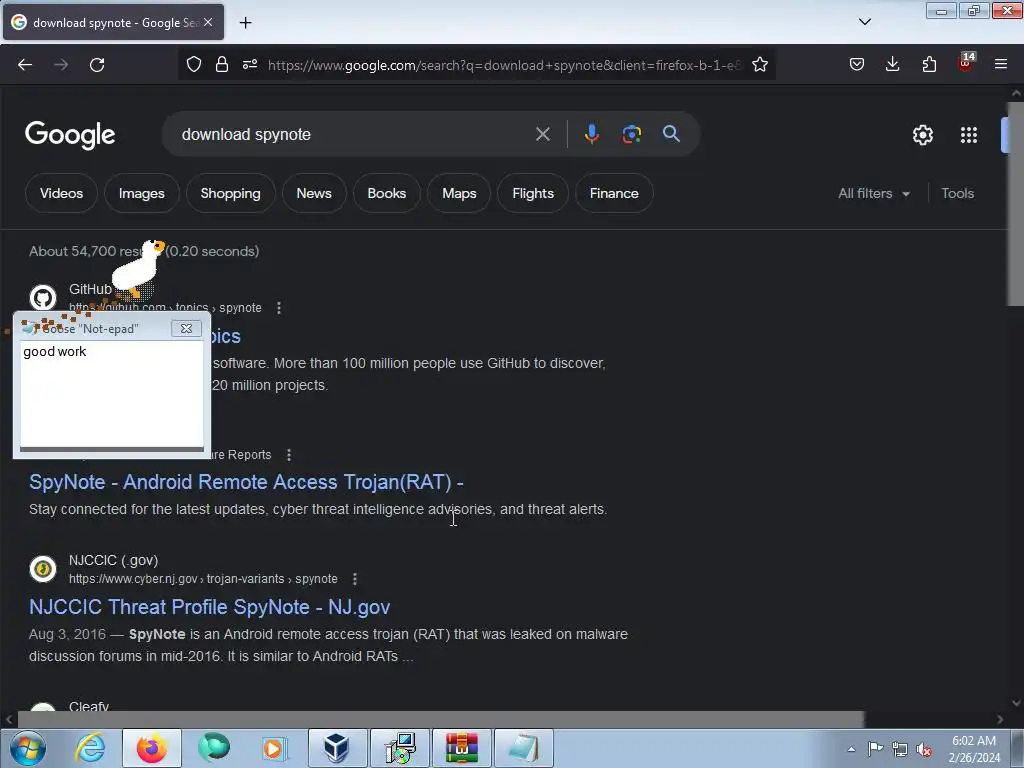1024x768 pixels.
Task: Open a new tab with plus button
Action: 246,23
